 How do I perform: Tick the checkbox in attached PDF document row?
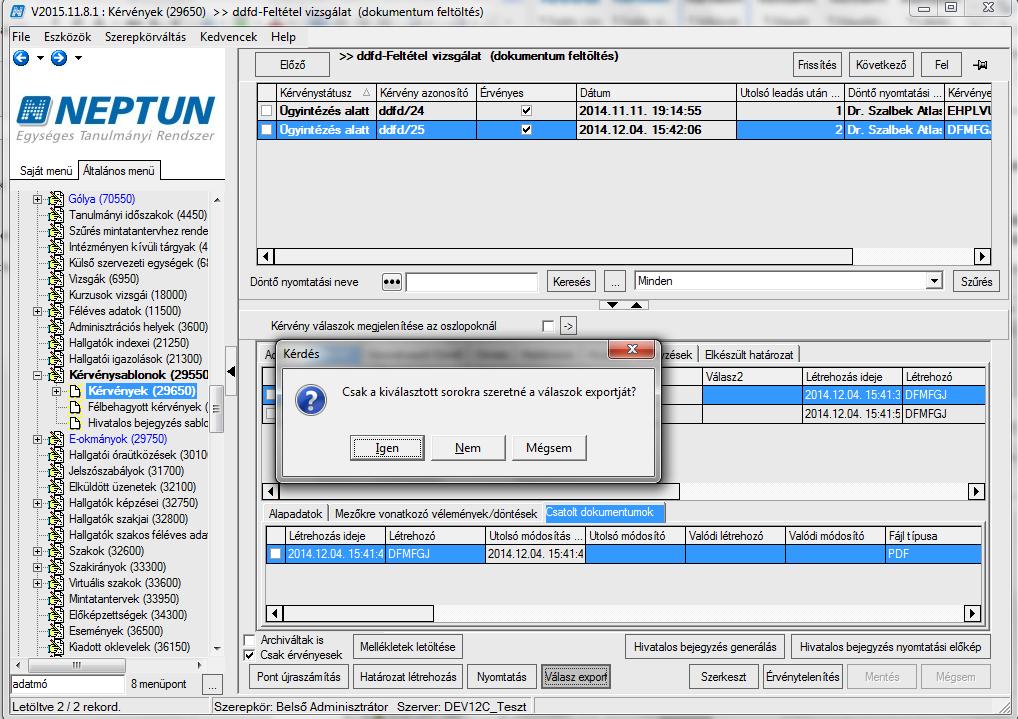pyautogui.click(x=276, y=554)
